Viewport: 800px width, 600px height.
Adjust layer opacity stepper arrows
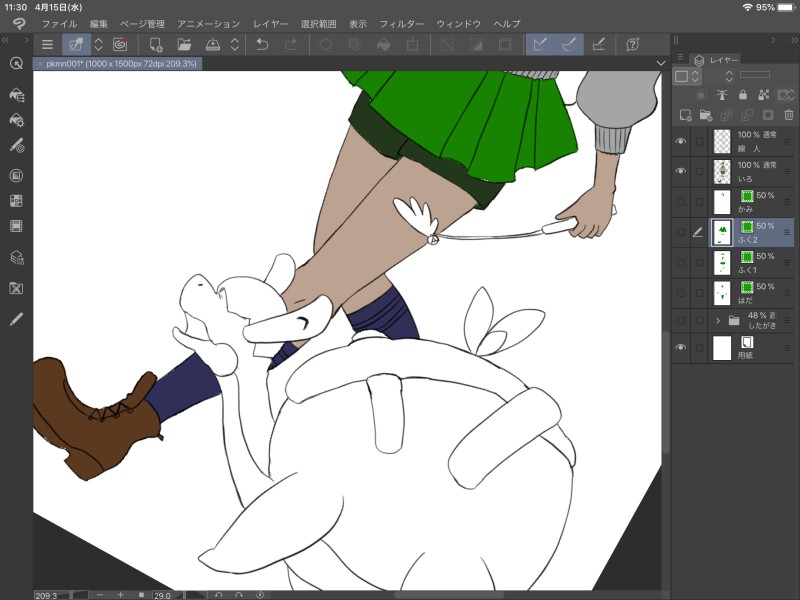click(x=729, y=77)
